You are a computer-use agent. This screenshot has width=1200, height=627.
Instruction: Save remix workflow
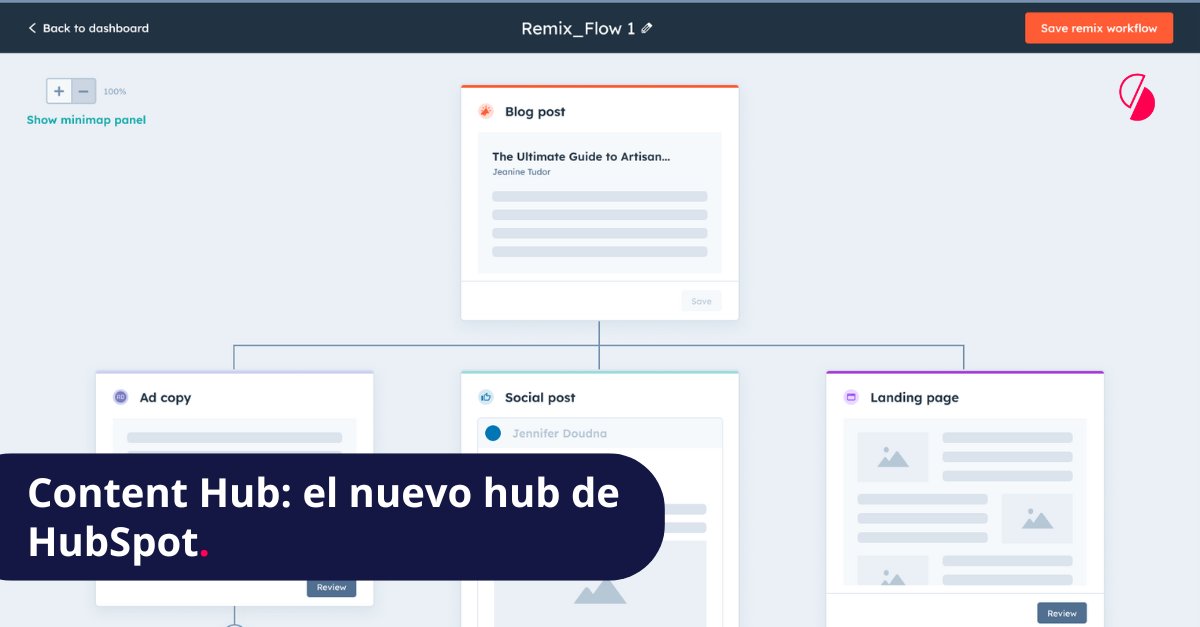[1099, 28]
